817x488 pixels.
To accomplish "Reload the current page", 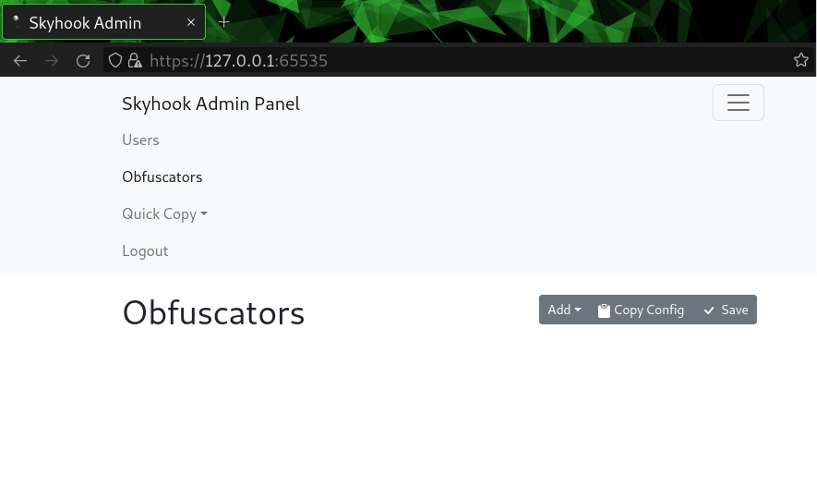I will point(84,61).
